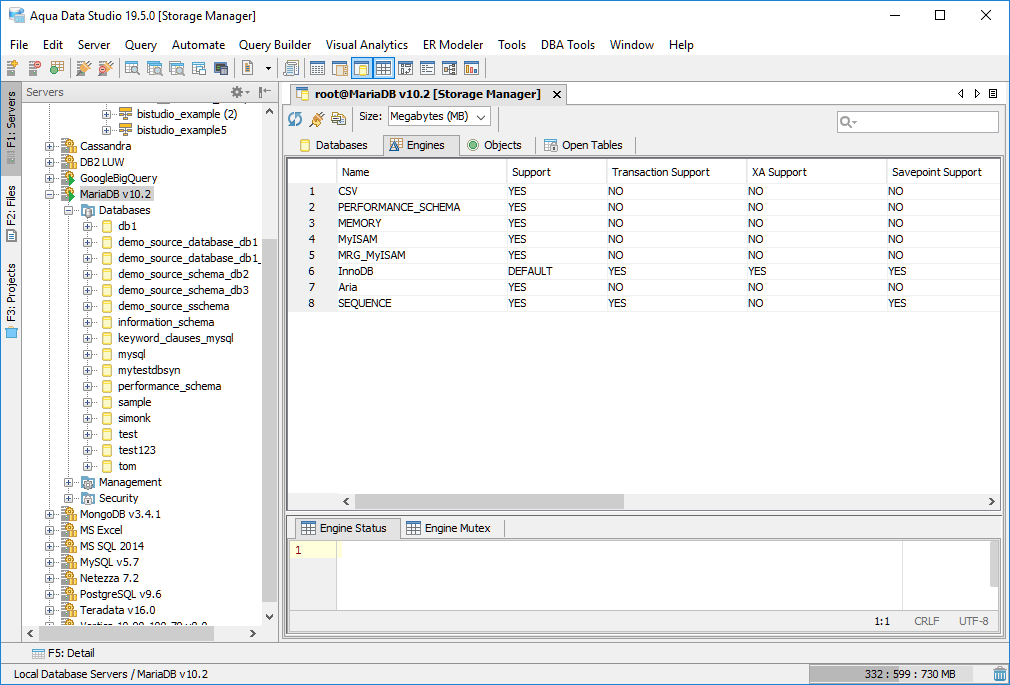Expand the Management tree node
1010x685 pixels.
pos(69,482)
